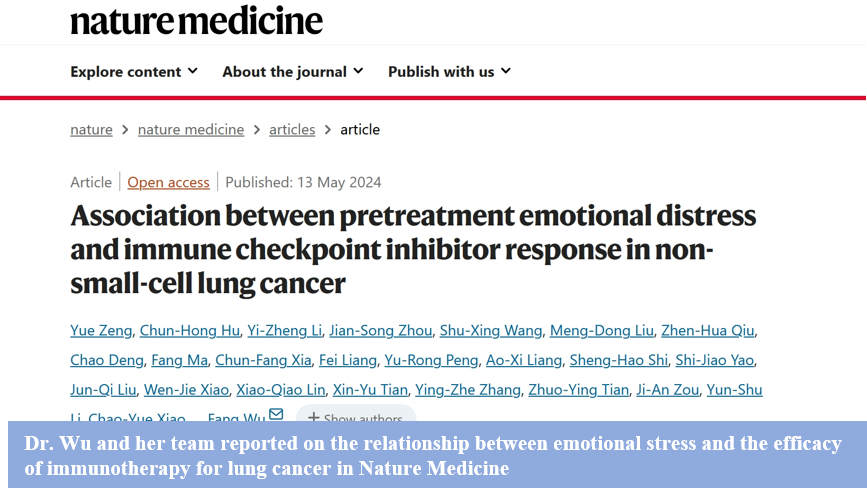Expand the Explore content menu
Image resolution: width=867 pixels, height=493 pixels.
coord(133,71)
